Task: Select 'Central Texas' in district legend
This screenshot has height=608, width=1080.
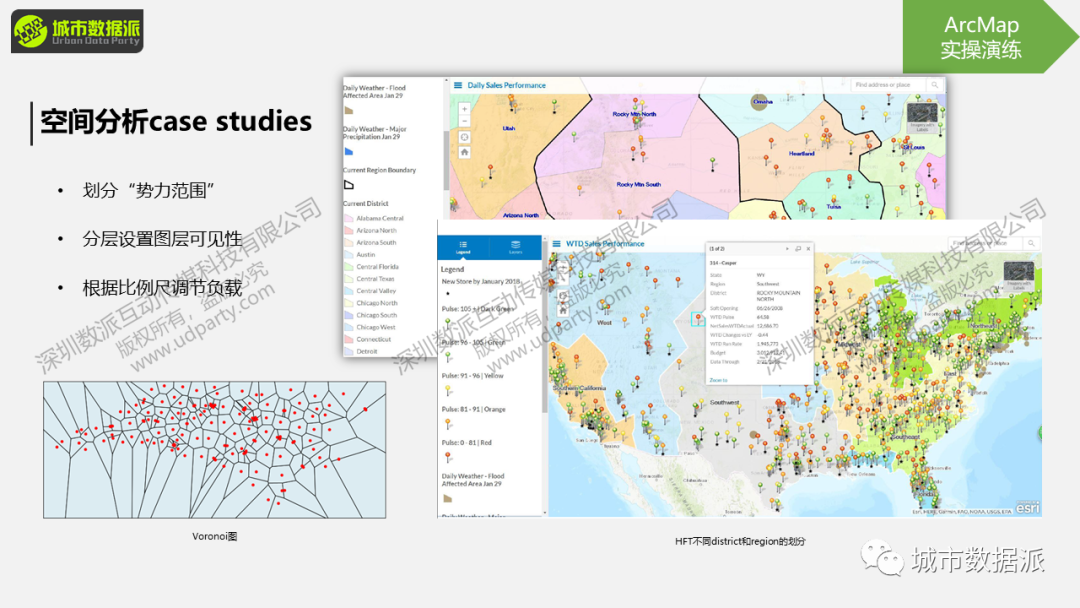Action: coord(375,279)
